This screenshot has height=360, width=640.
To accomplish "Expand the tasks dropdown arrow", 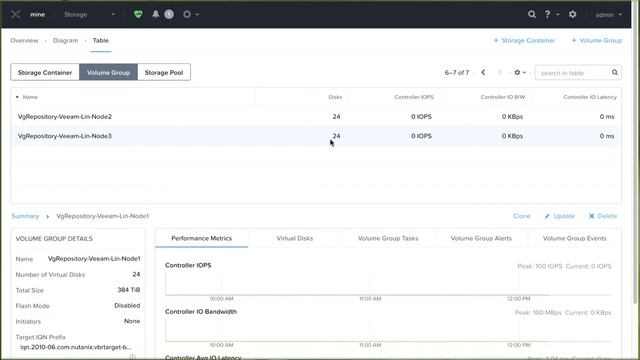I will pos(197,14).
